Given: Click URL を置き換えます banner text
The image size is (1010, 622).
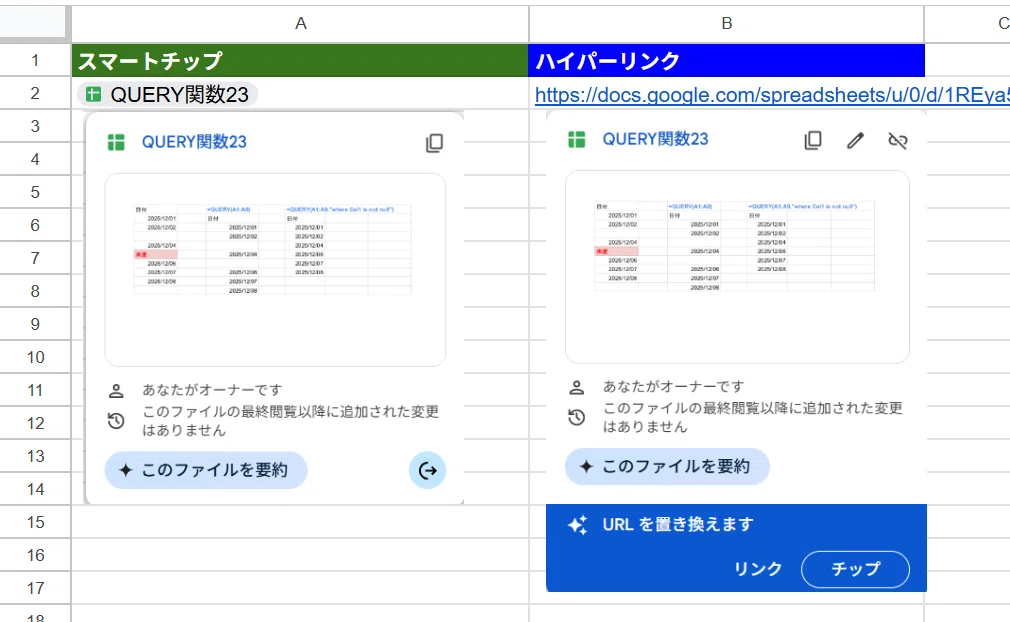Looking at the screenshot, I should click(x=678, y=525).
